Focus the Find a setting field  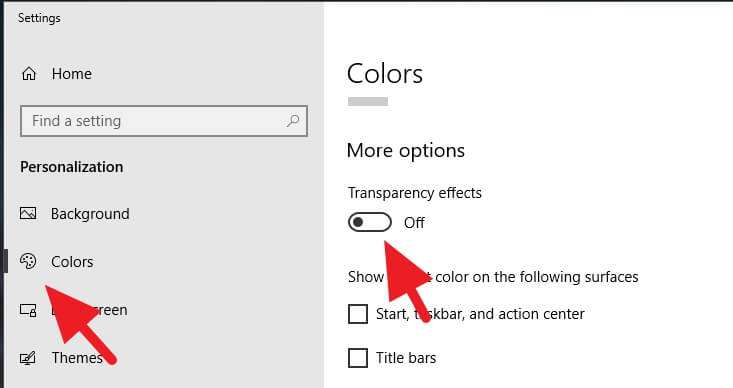164,121
